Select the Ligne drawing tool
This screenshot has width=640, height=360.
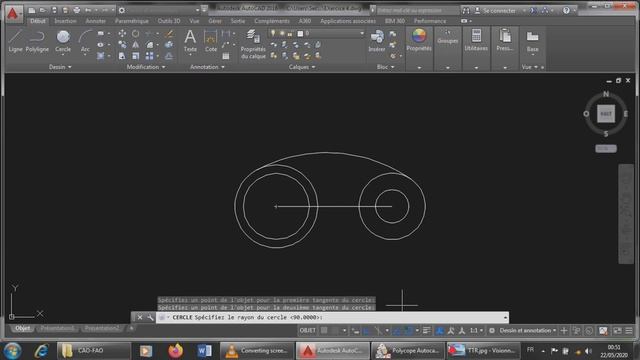click(16, 41)
